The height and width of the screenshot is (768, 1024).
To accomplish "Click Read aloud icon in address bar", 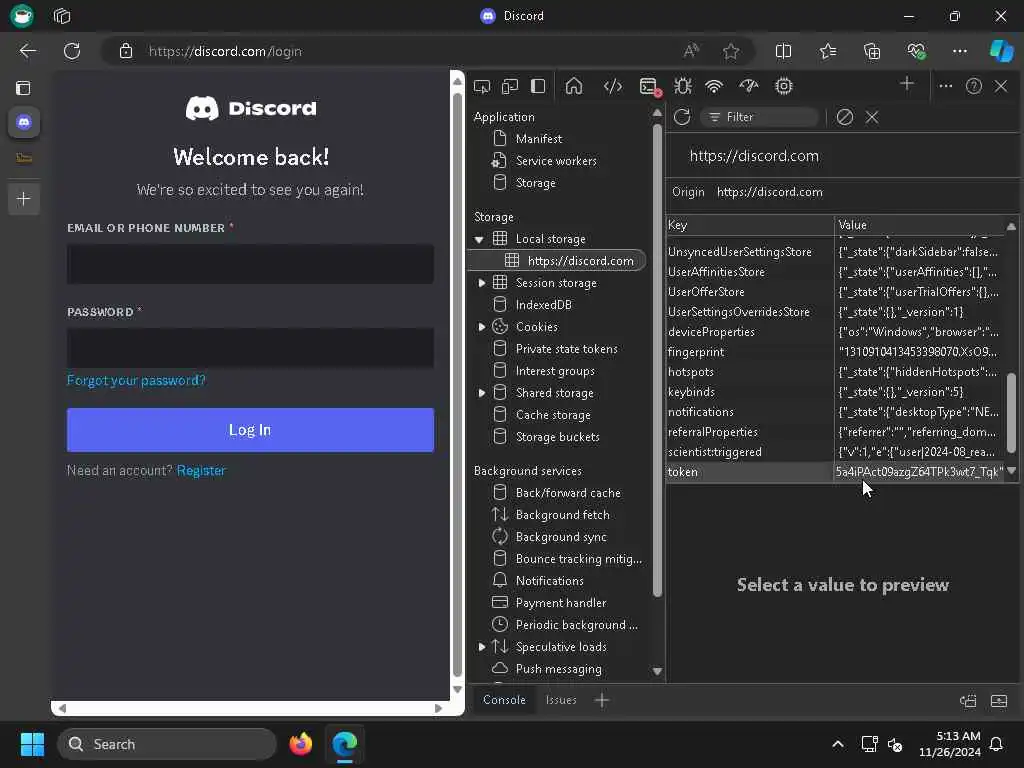I will (x=691, y=51).
